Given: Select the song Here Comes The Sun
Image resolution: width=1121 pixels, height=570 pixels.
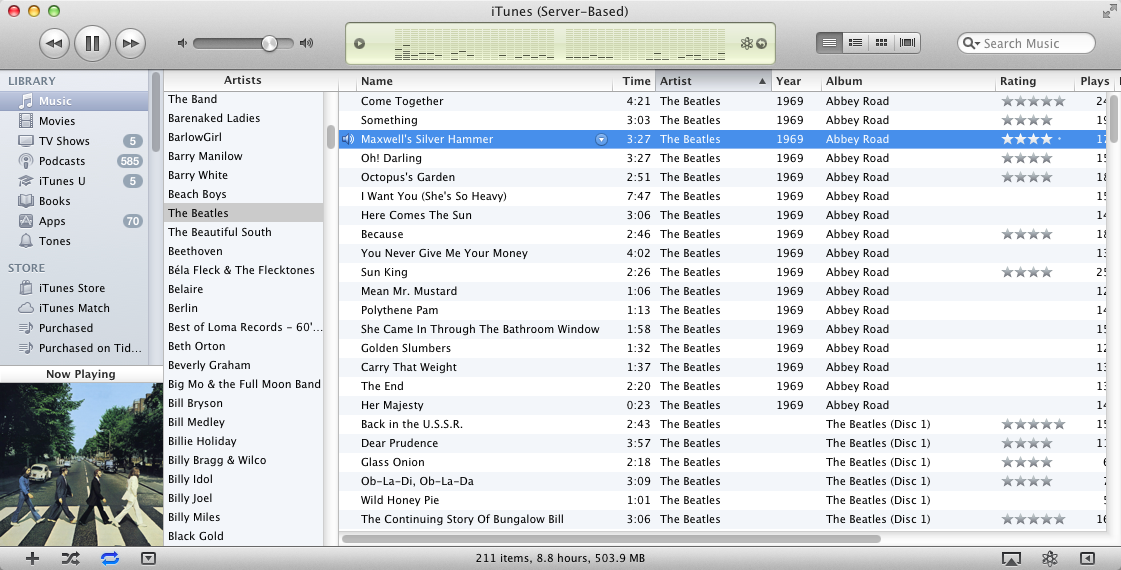Looking at the screenshot, I should (x=722, y=215).
